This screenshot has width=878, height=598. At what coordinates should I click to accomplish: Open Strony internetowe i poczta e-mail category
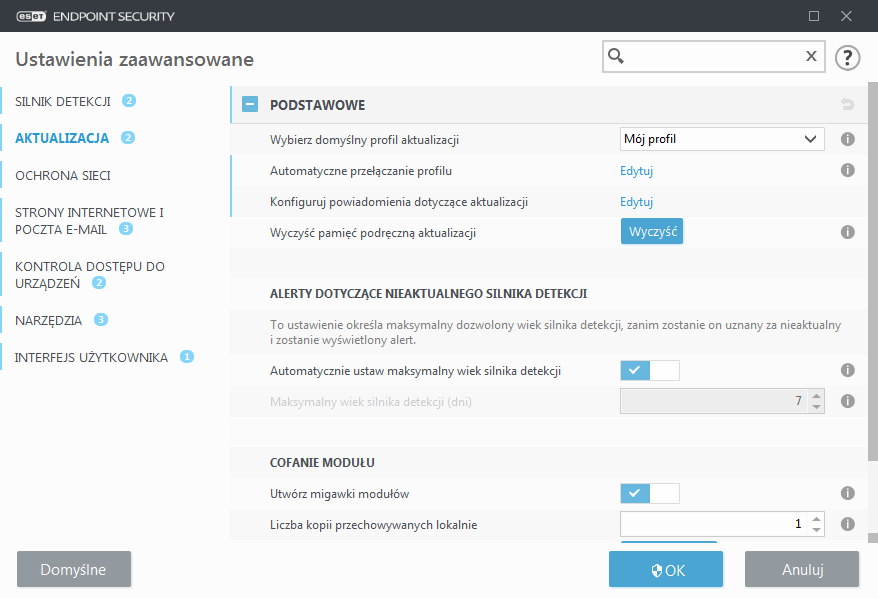(89, 221)
